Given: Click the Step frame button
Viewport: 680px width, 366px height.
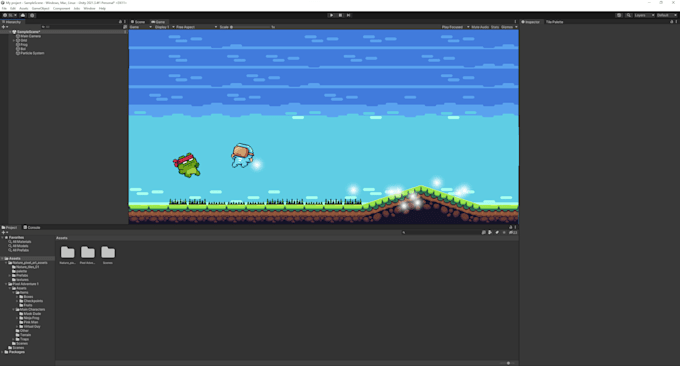Looking at the screenshot, I should pyautogui.click(x=348, y=15).
